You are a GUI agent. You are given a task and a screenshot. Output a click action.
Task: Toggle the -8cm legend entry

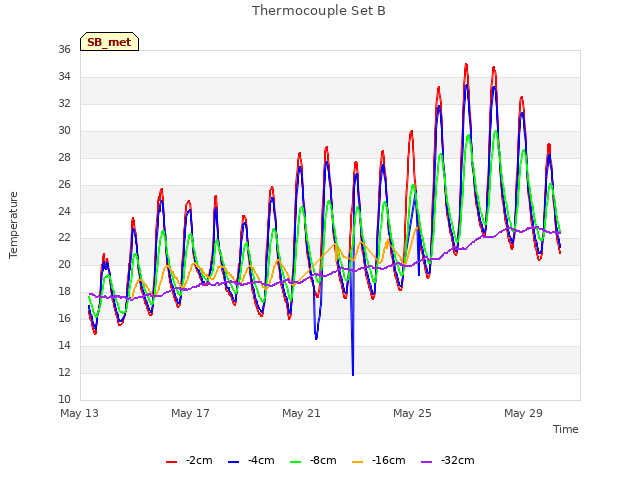313,460
